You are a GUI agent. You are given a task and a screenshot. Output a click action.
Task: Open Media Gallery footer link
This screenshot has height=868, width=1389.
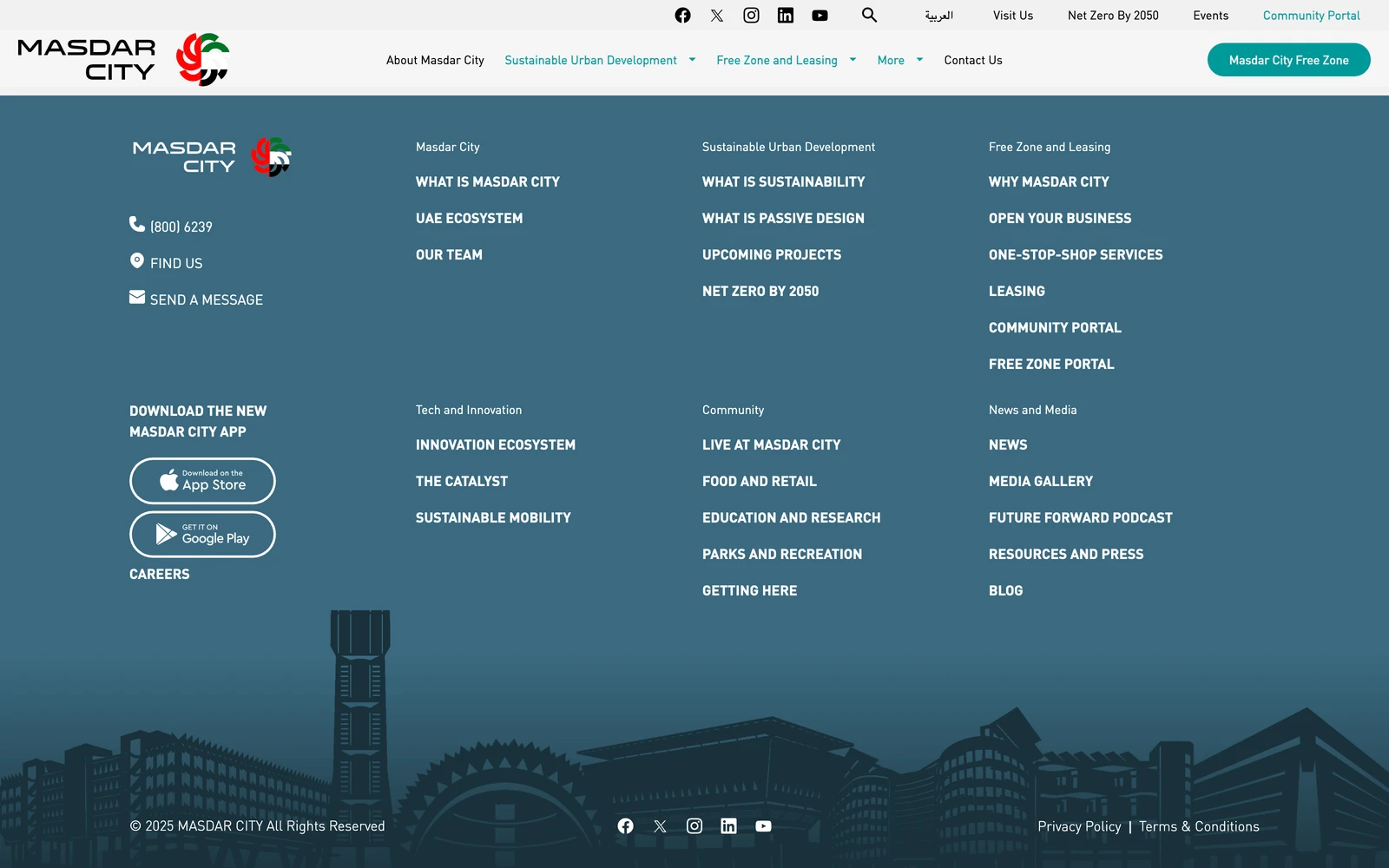(x=1041, y=481)
